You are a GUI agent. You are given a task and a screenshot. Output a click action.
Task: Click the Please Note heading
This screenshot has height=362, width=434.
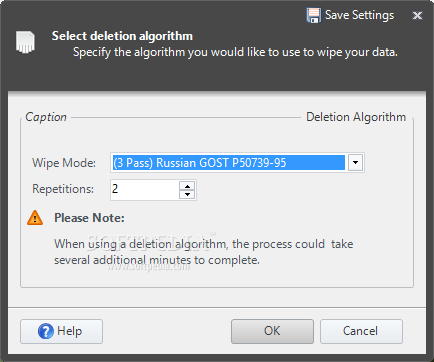pyautogui.click(x=89, y=218)
